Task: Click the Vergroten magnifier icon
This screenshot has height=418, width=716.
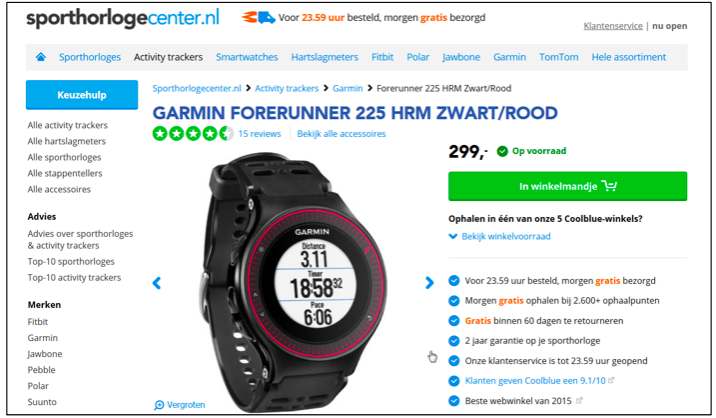Action: (x=159, y=405)
